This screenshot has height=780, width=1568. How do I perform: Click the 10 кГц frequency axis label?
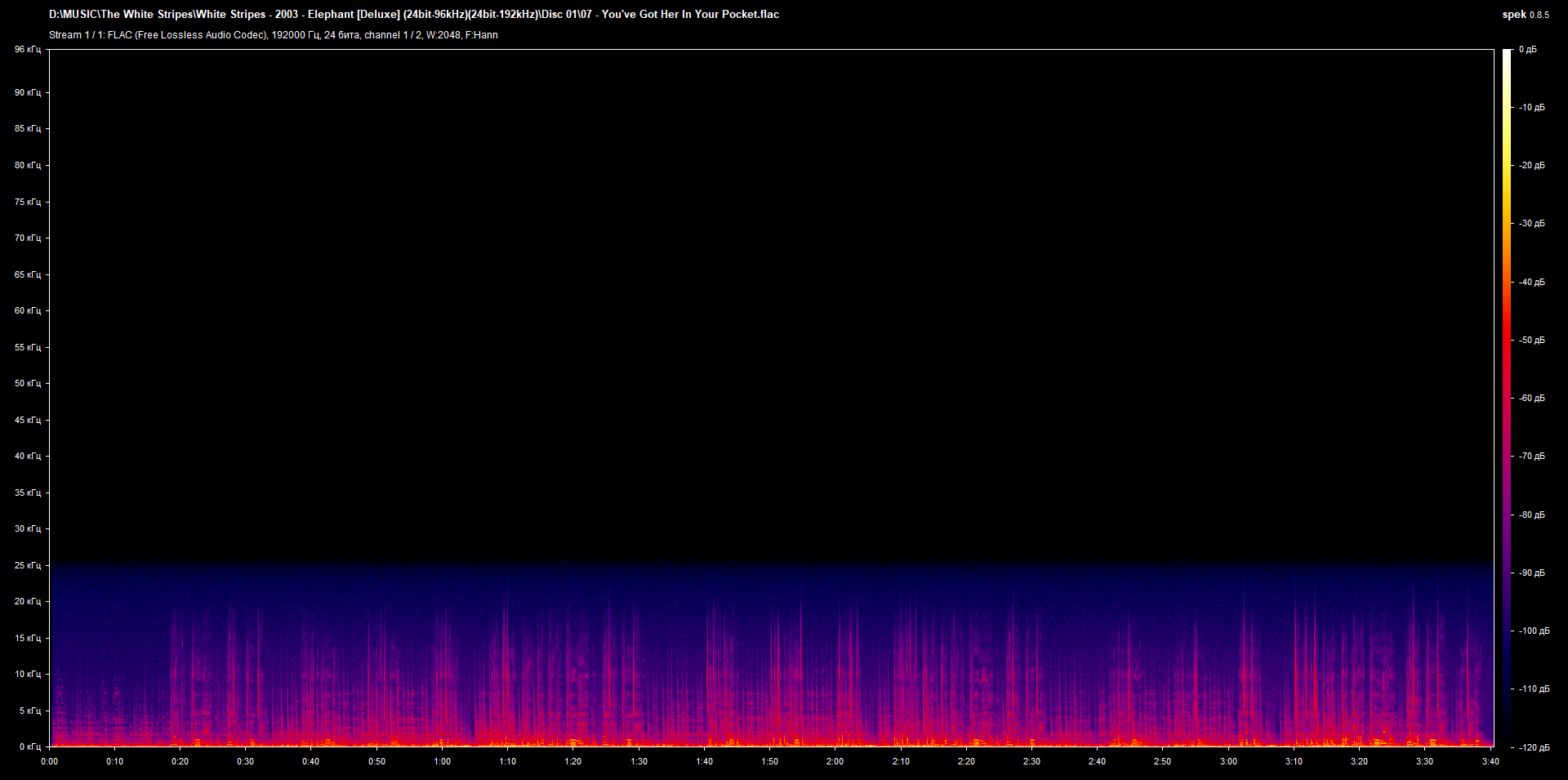click(x=28, y=674)
